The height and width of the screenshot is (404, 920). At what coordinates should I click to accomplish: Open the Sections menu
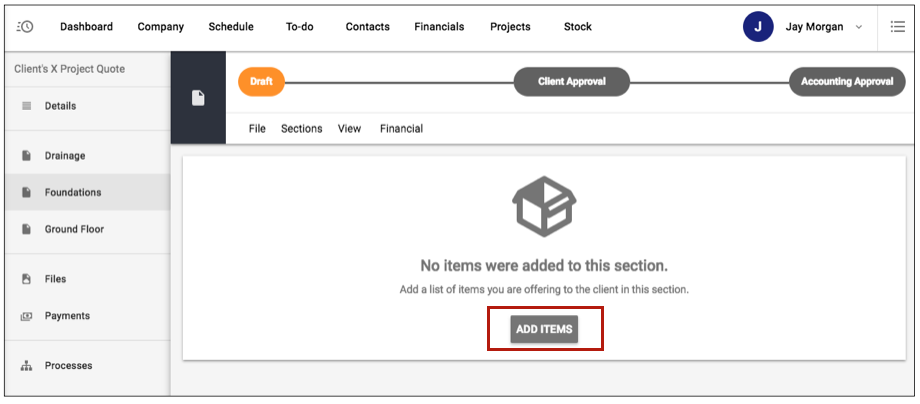click(x=301, y=128)
